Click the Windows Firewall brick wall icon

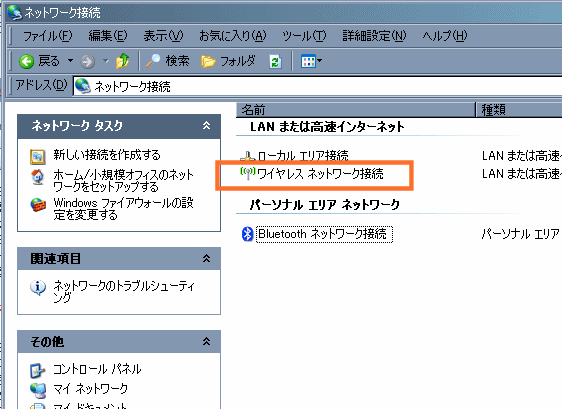pos(38,205)
